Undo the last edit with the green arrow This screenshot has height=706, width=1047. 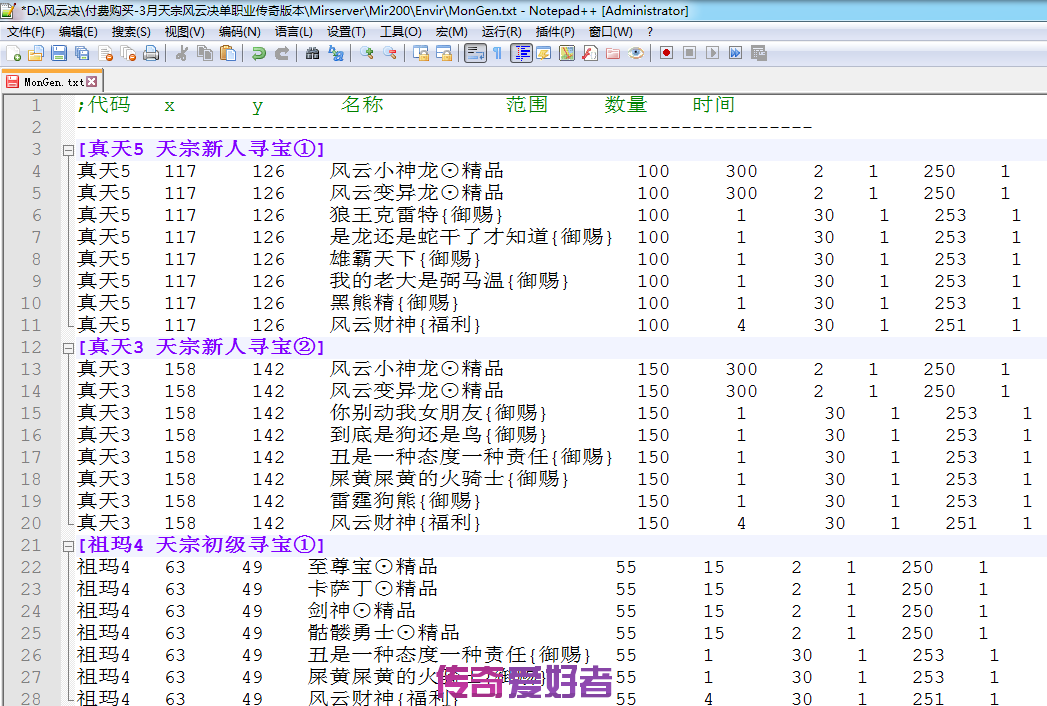(x=258, y=53)
